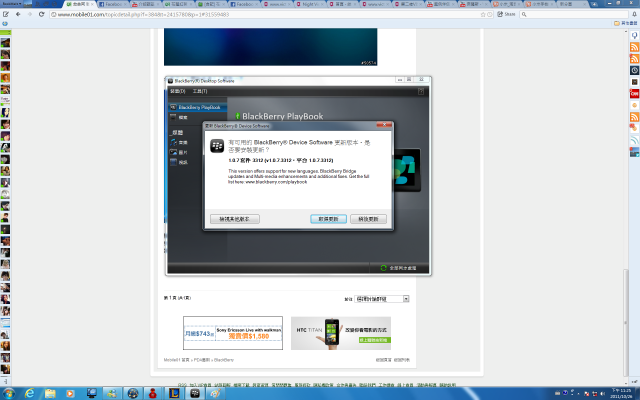Click 稍後更新 button in BlackBerry update dialog

(x=368, y=219)
